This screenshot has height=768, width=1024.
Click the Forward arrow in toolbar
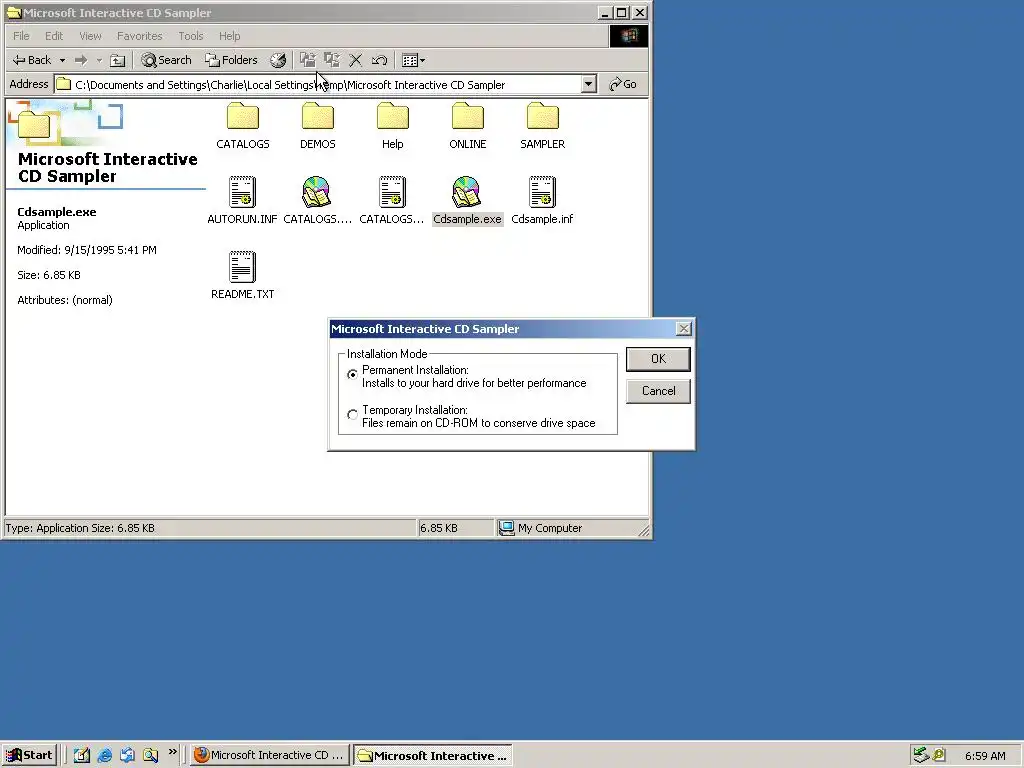(x=81, y=60)
